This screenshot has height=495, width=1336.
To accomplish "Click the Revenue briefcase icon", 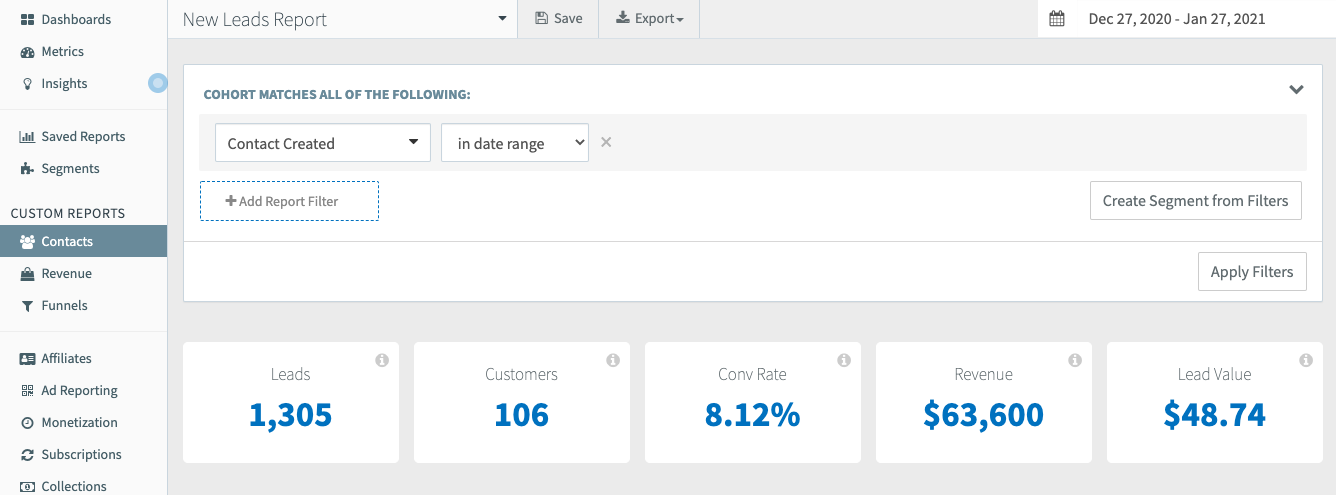I will pos(27,274).
